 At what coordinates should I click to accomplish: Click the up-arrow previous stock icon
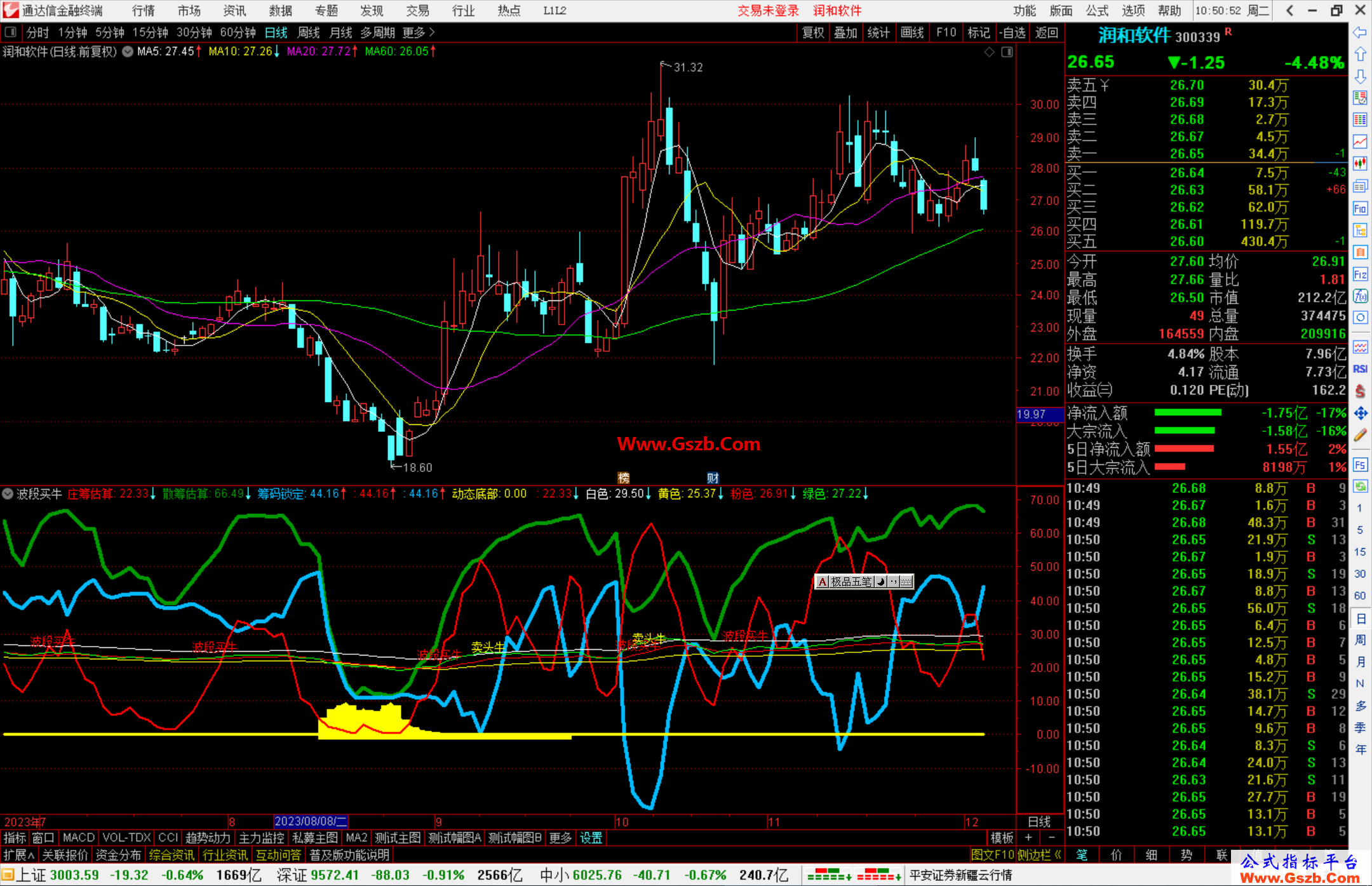1360,54
